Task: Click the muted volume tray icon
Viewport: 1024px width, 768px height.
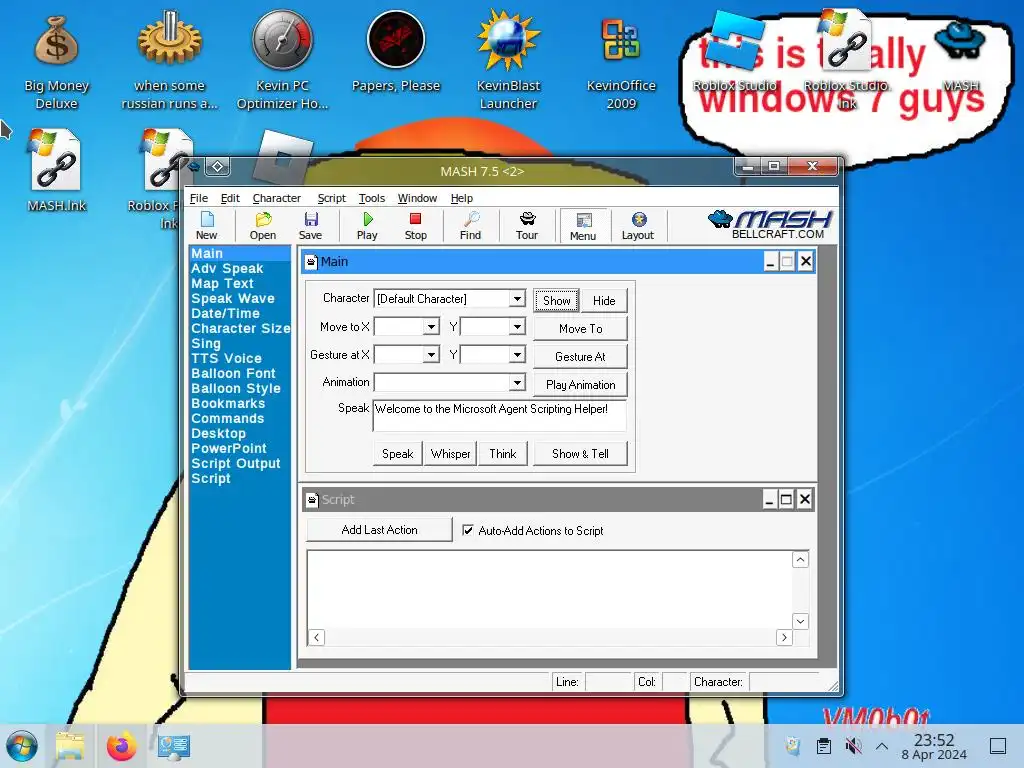Action: pyautogui.click(x=853, y=745)
